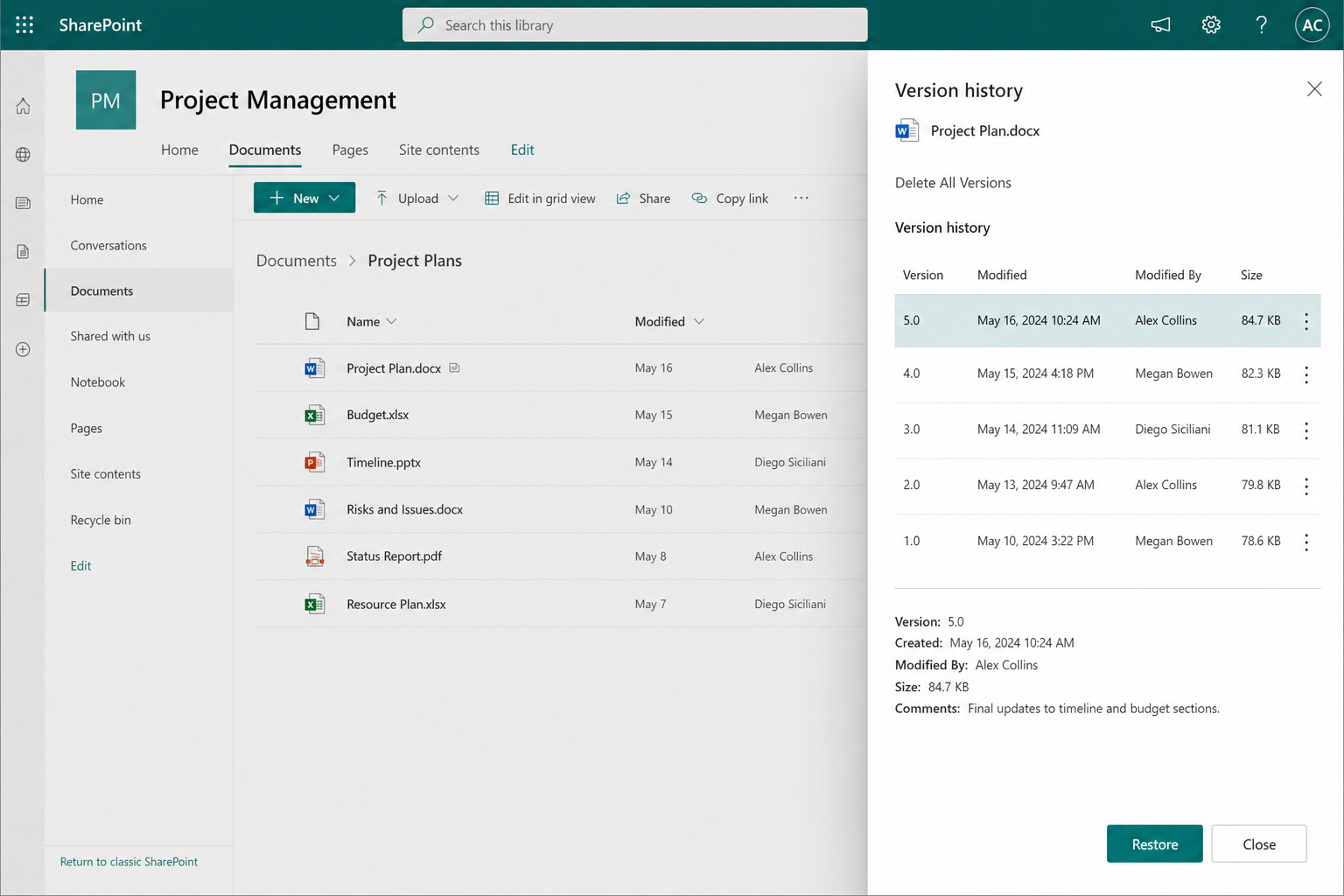Screen dimensions: 1344x896
Task: Click the Close button in version panel
Action: tap(1258, 843)
